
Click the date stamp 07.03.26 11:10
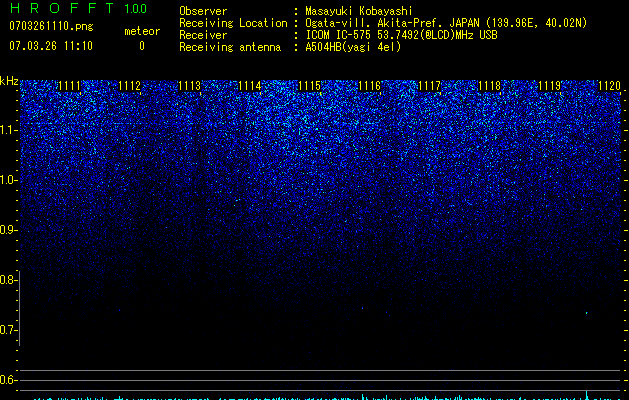tap(51, 46)
